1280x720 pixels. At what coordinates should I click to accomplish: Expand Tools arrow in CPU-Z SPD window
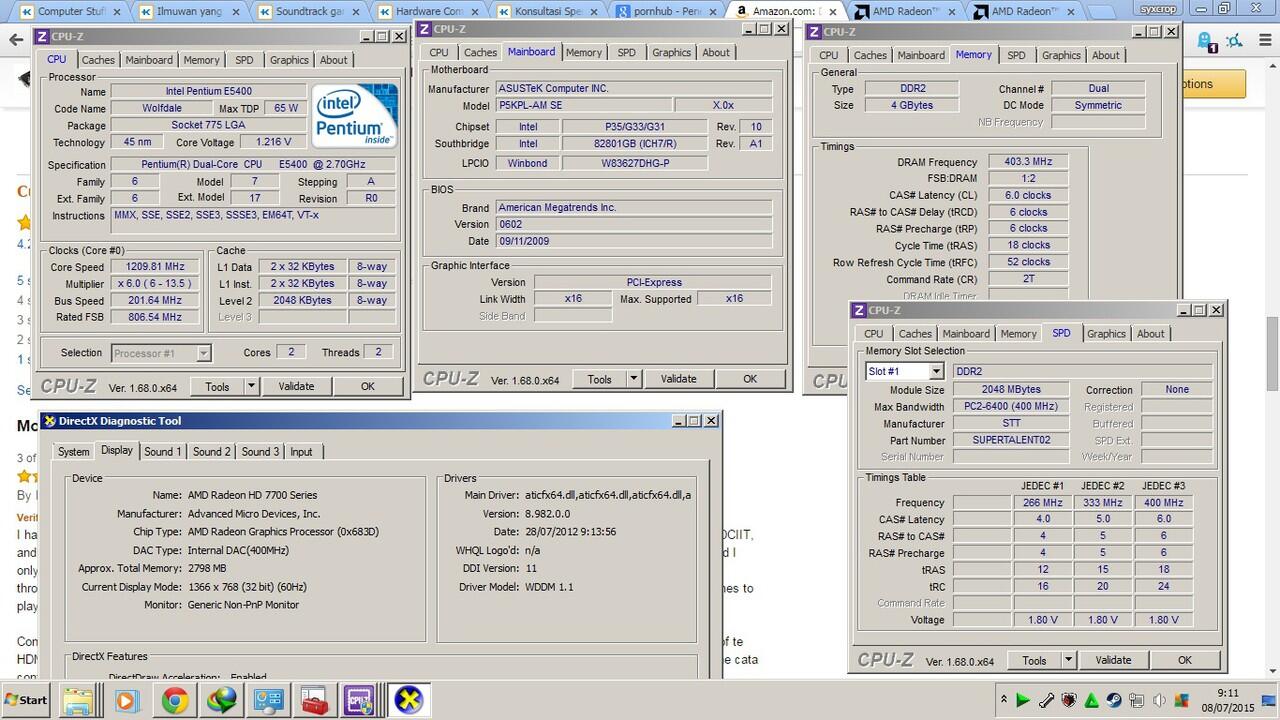1068,660
